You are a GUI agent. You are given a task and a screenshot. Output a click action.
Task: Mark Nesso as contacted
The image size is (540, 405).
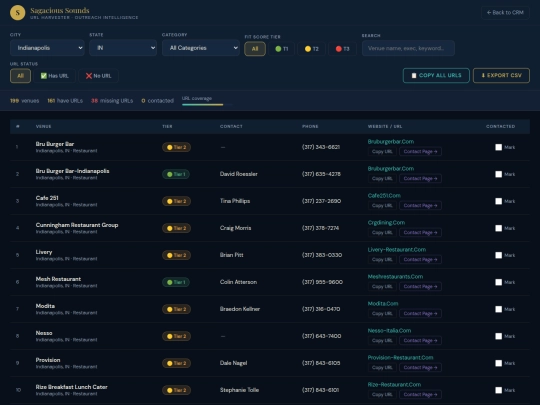point(498,336)
